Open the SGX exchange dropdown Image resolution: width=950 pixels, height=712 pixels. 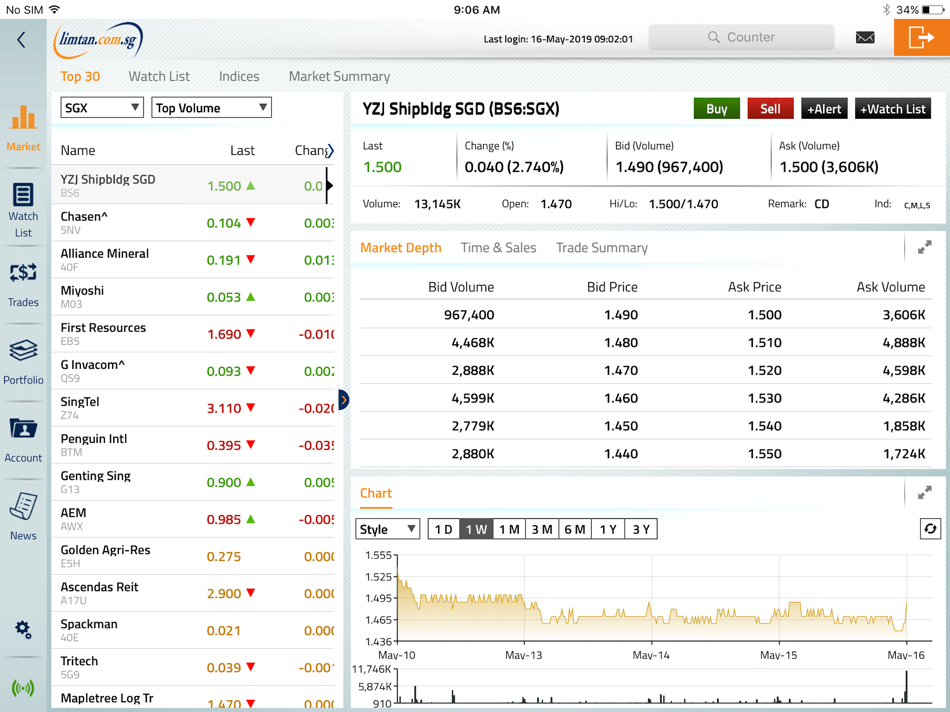tap(102, 108)
